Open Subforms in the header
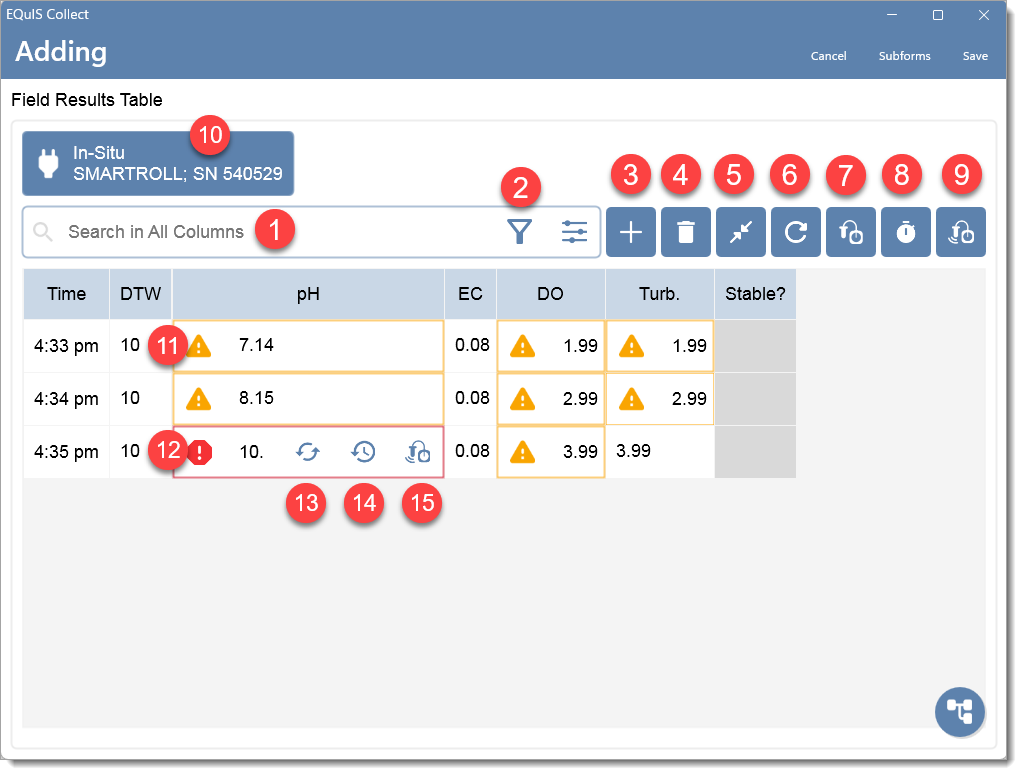 pyautogui.click(x=905, y=56)
